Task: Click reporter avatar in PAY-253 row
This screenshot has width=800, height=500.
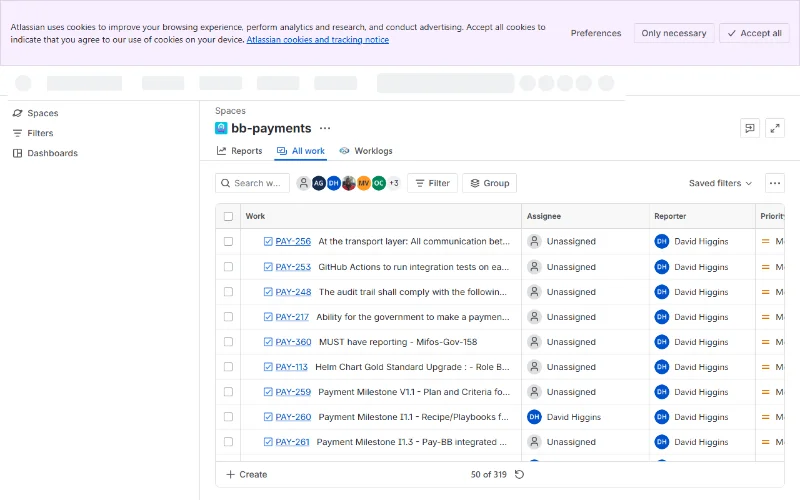Action: (662, 267)
